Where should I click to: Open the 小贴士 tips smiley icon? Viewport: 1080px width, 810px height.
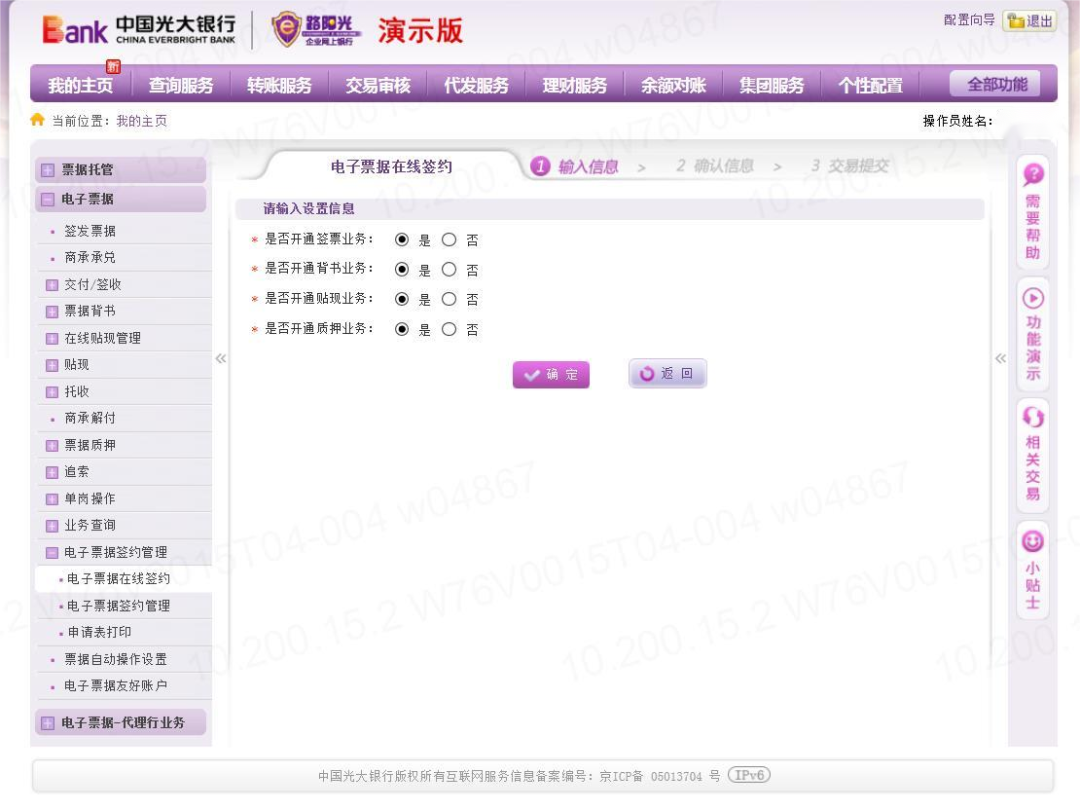pyautogui.click(x=1032, y=541)
